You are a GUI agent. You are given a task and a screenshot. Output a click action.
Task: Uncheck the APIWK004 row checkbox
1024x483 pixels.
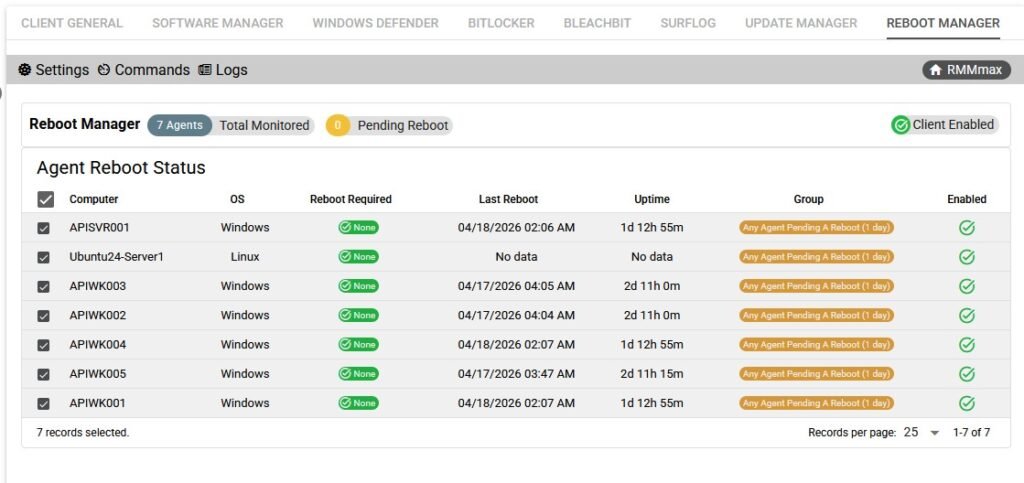[43, 345]
